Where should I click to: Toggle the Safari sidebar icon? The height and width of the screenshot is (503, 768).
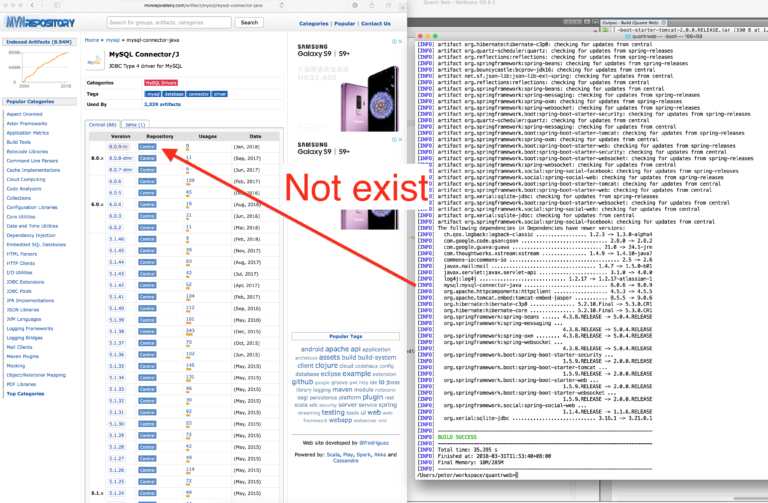pyautogui.click(x=57, y=5)
